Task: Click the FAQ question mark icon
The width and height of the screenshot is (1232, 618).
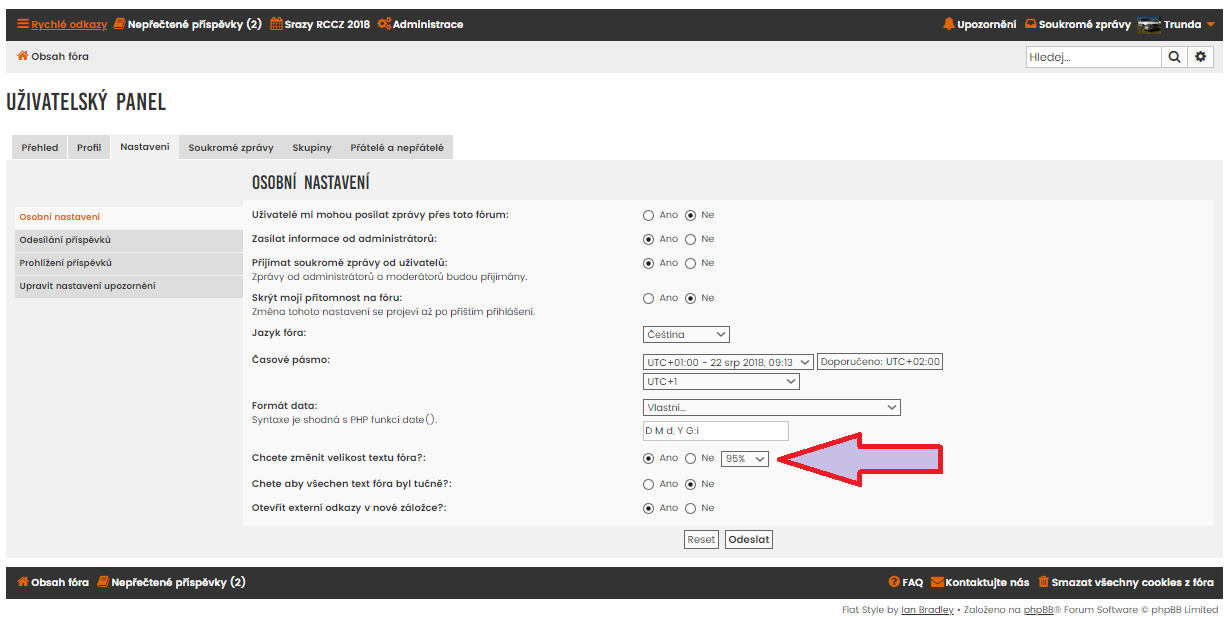Action: click(x=894, y=582)
